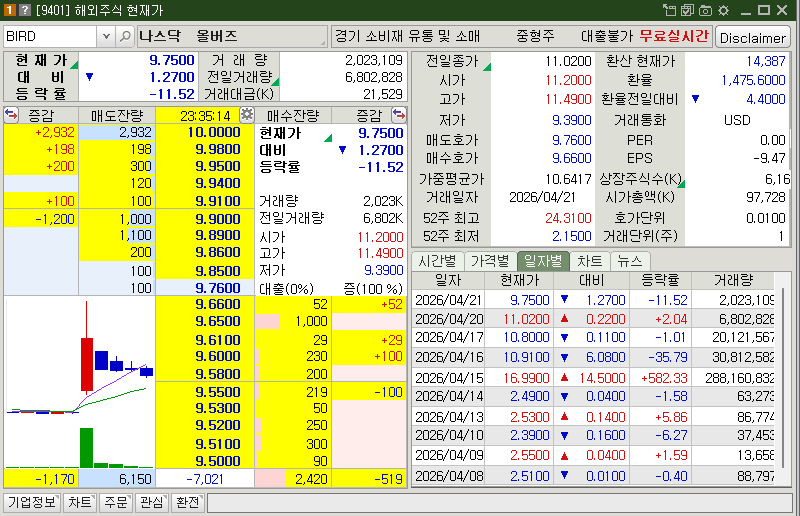The image size is (800, 516).
Task: Switch to the 시간별 tab
Action: pos(437,261)
